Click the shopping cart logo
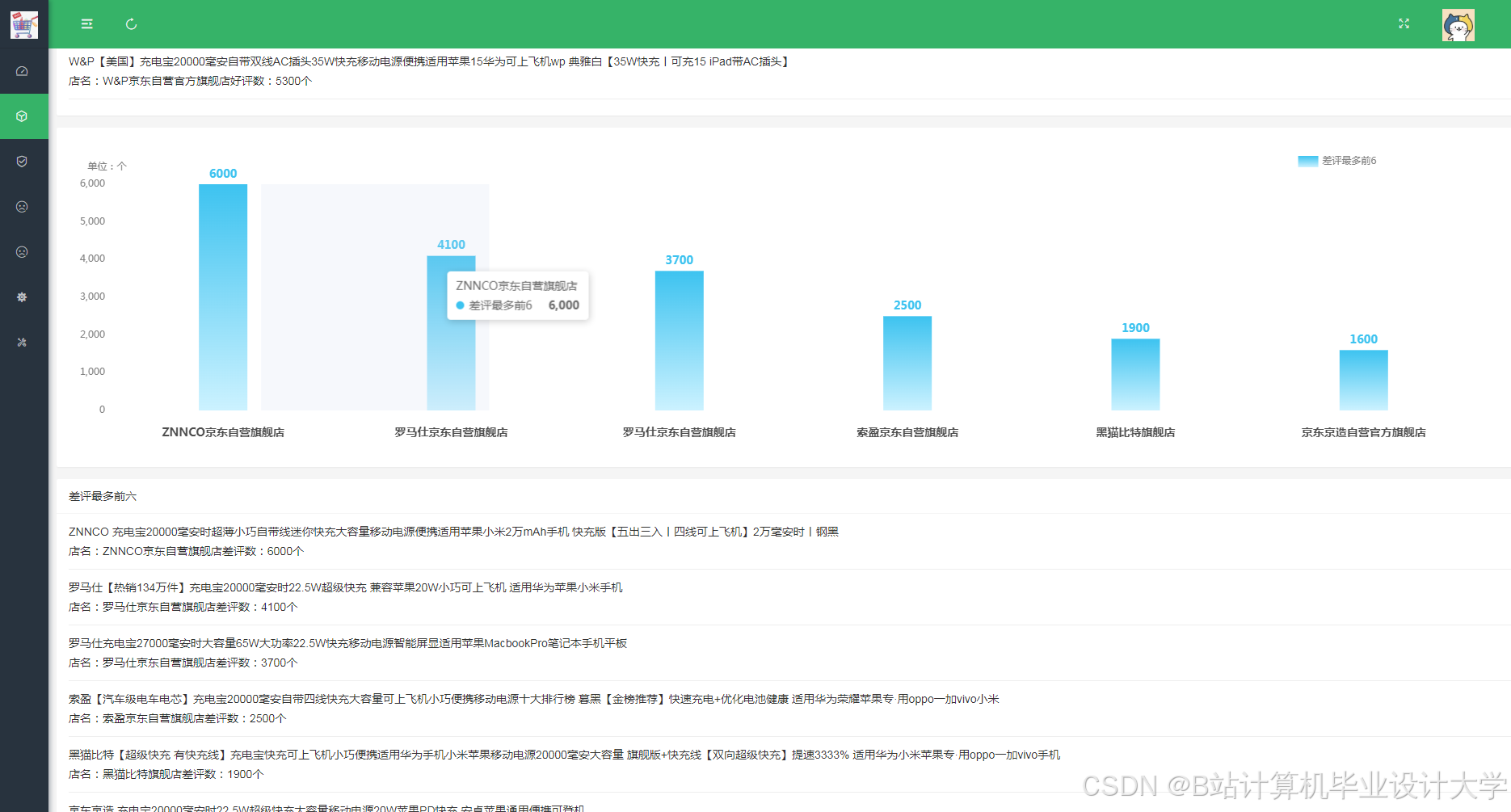This screenshot has height=812, width=1511. pyautogui.click(x=23, y=24)
